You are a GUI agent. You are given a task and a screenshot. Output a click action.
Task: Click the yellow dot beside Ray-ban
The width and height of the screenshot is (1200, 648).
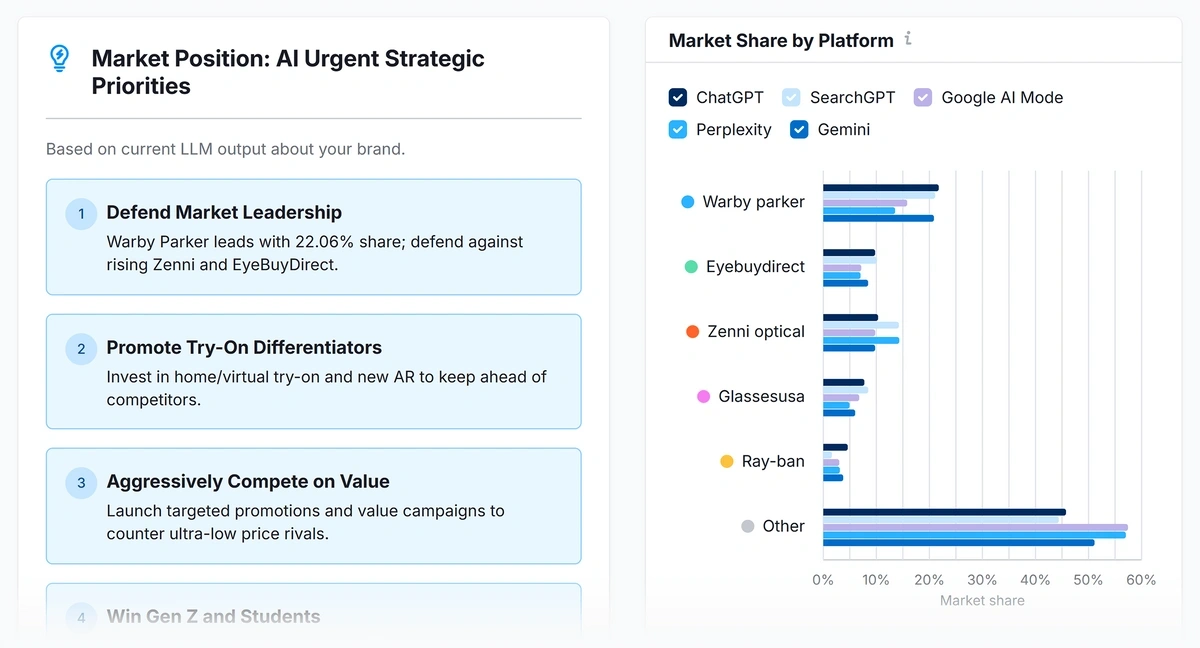[x=724, y=461]
